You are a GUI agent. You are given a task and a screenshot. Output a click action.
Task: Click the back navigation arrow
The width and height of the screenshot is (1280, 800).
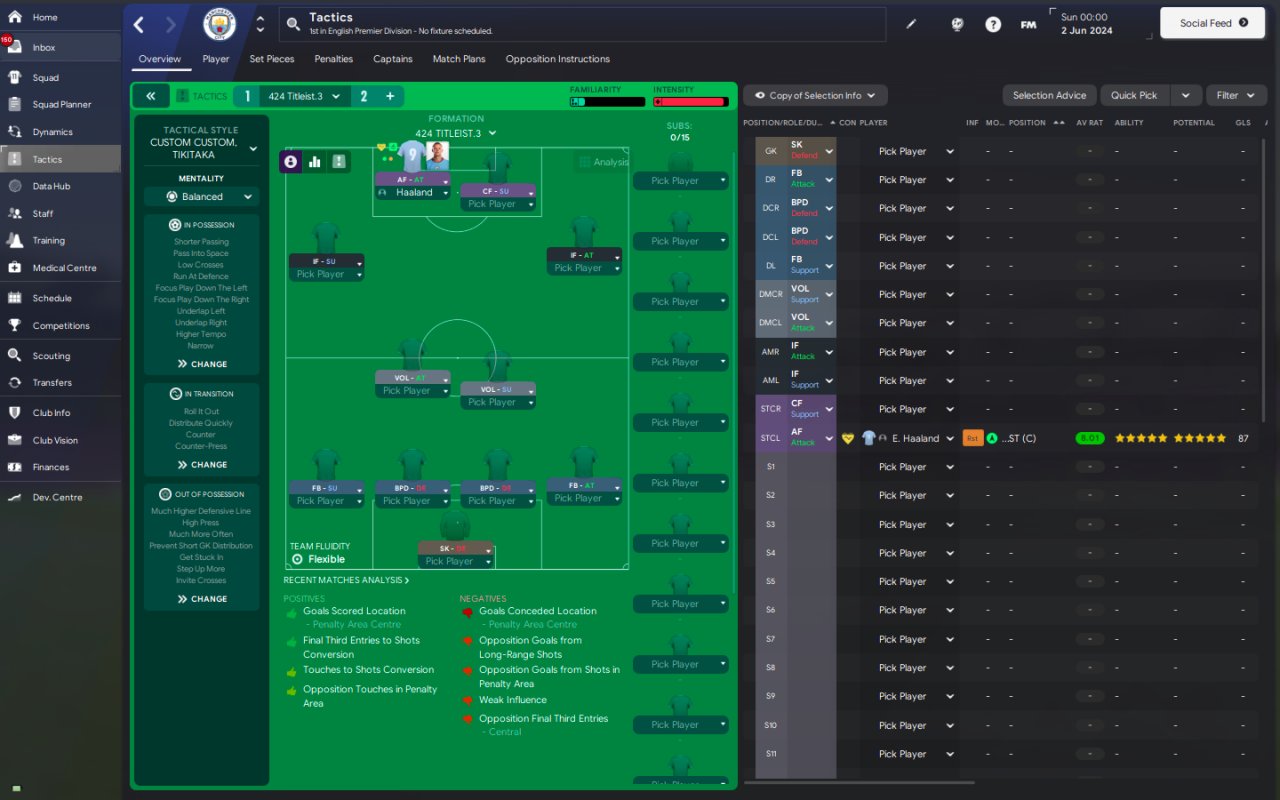click(139, 25)
